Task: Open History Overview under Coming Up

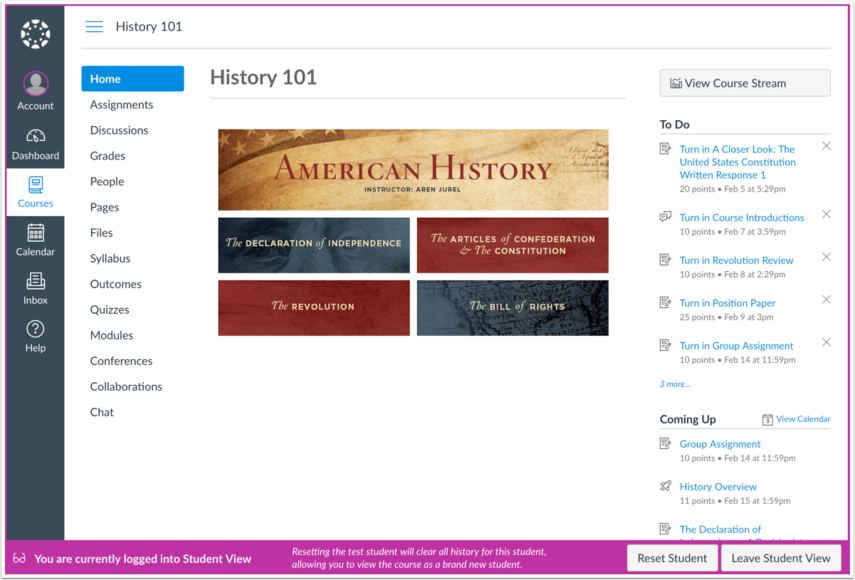Action: tap(718, 487)
